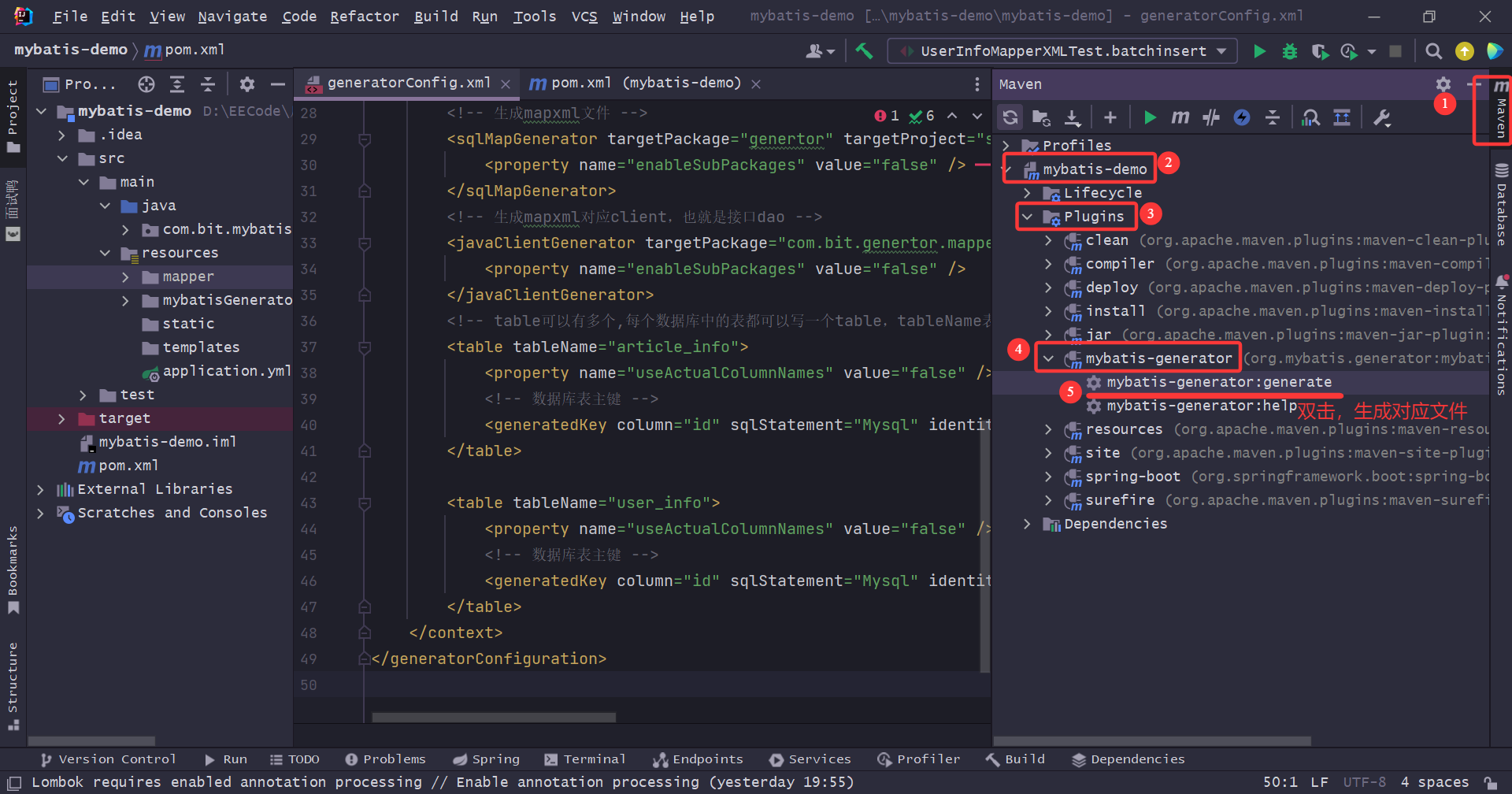Click the yellow IDE update icon

click(1465, 51)
